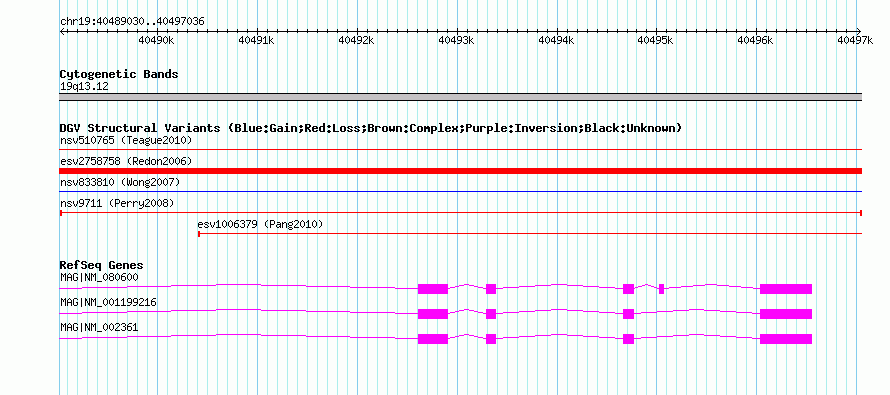890x395 pixels.
Task: Open the MAG|NM_080600 transcript label
Action: (99, 277)
